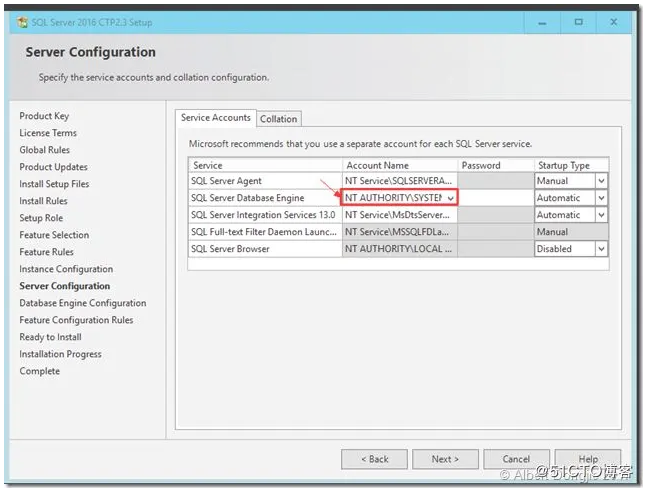Select the SQL Server Database Engine row
The width and height of the screenshot is (649, 492).
(x=265, y=198)
